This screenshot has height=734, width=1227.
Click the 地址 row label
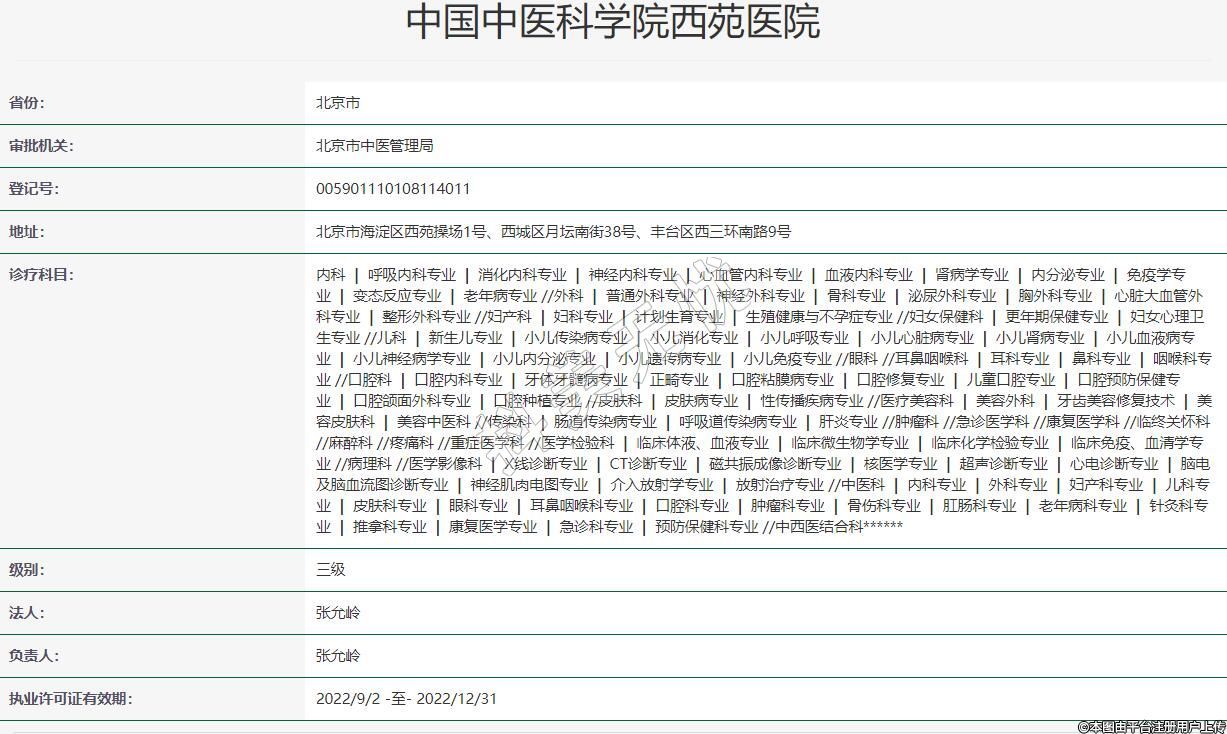coord(27,232)
